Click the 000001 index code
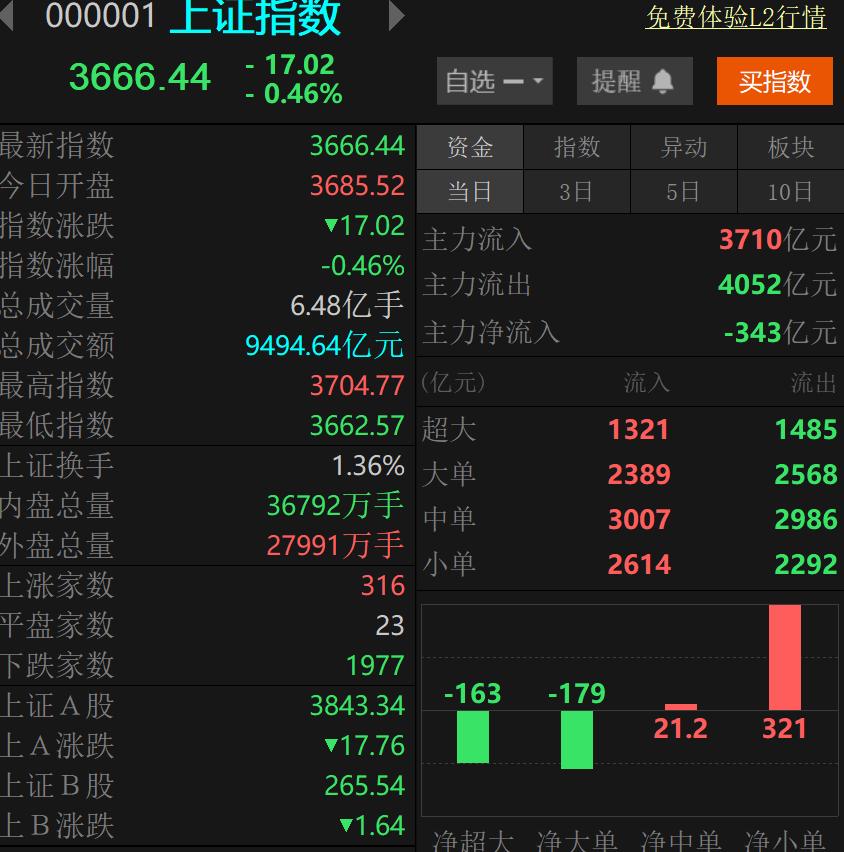Screen dimensions: 844x852 (101, 16)
